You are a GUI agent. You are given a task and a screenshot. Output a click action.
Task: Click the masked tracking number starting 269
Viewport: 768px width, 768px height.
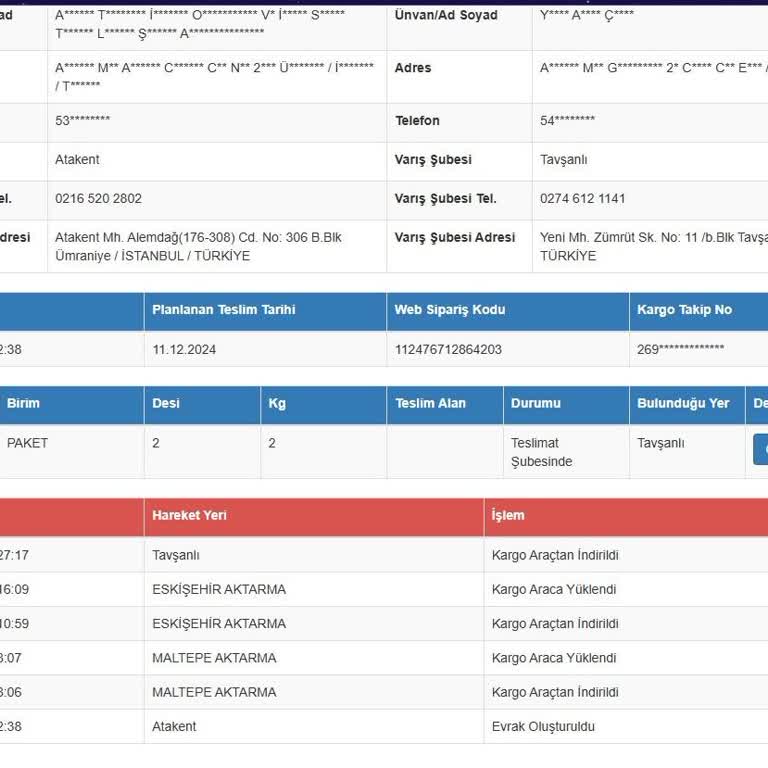[680, 349]
